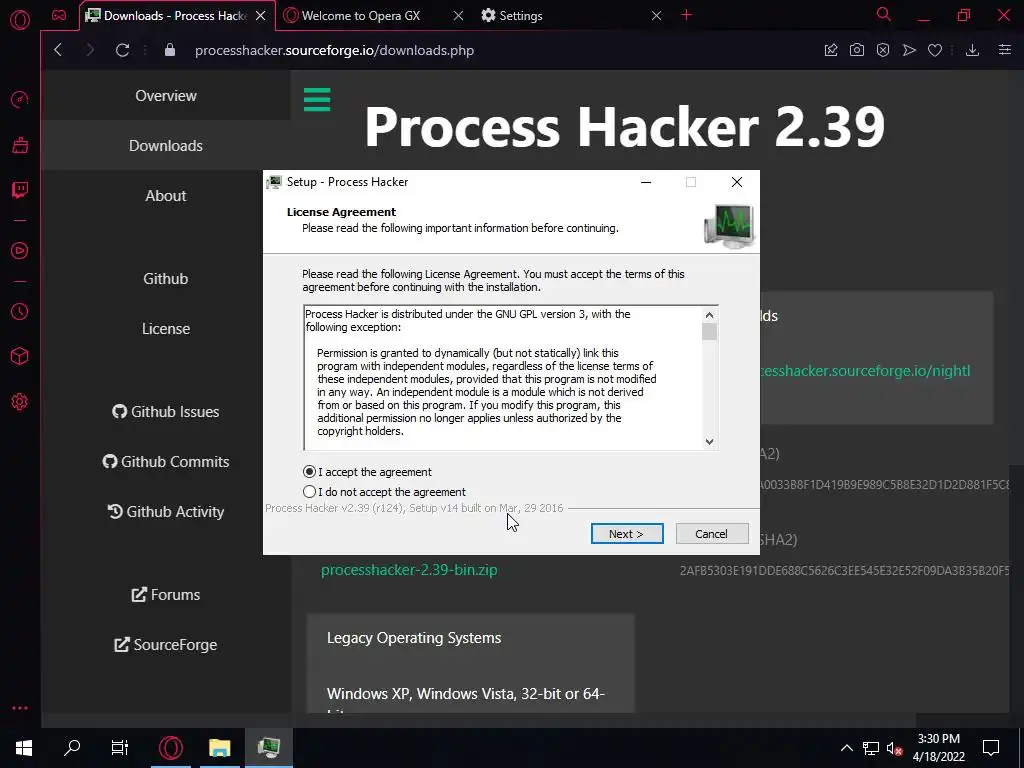Click license text scroll up arrow
Viewport: 1024px width, 768px height.
[x=709, y=315]
